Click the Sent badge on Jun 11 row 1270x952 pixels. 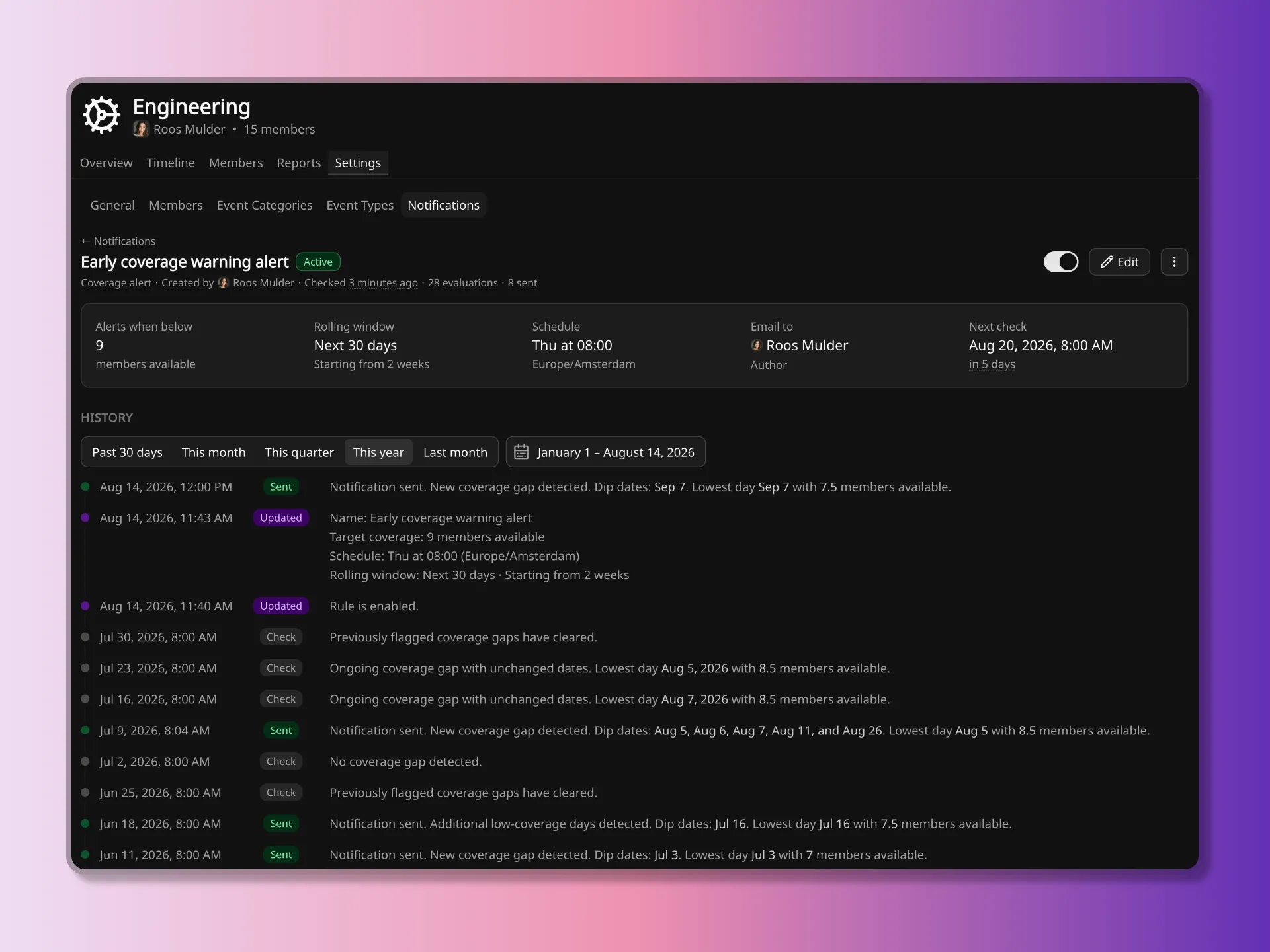281,855
